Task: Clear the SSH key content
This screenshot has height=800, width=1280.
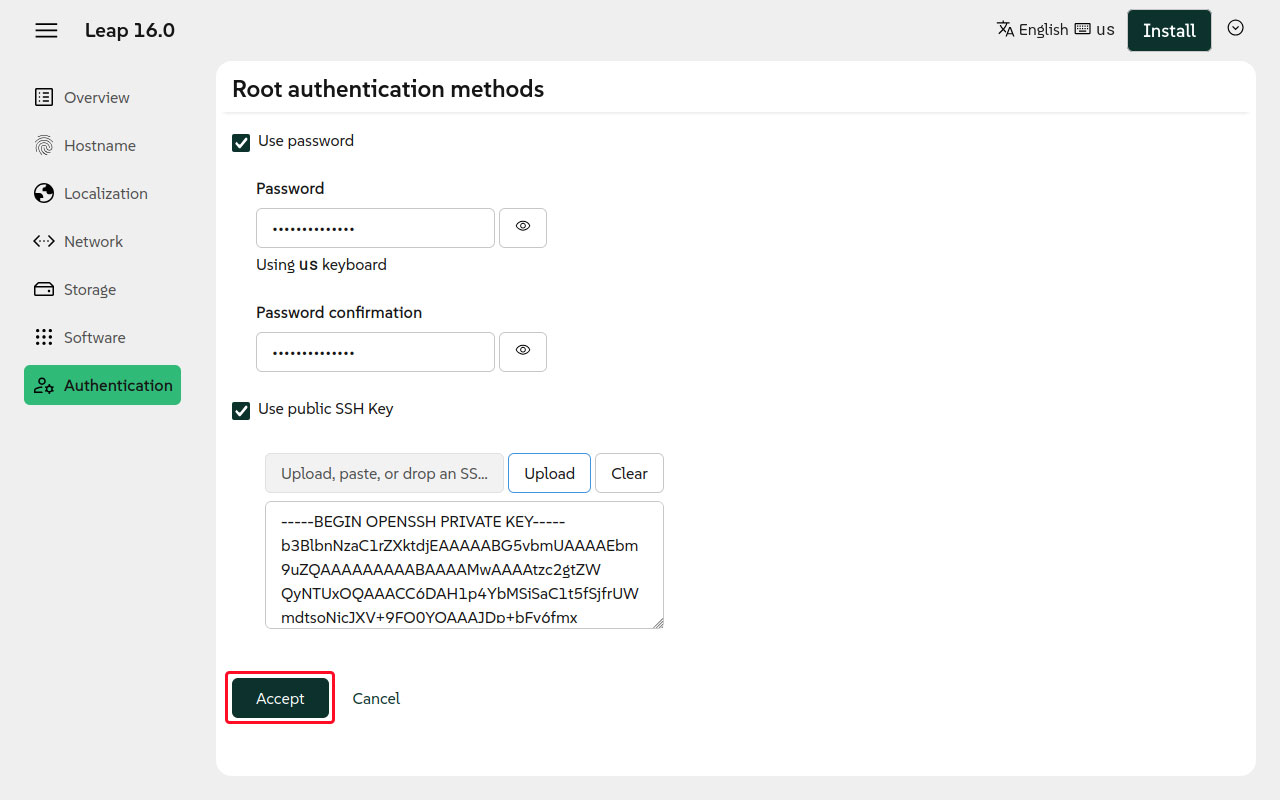Action: [629, 473]
